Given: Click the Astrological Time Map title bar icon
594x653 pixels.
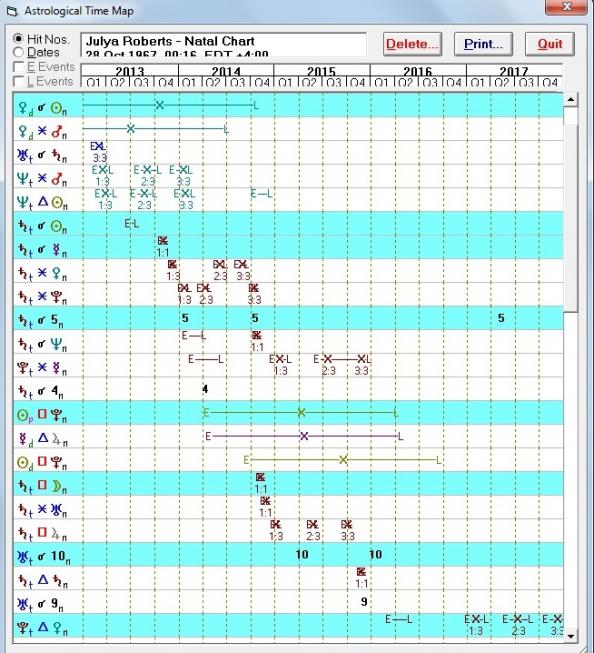Looking at the screenshot, I should tap(12, 11).
